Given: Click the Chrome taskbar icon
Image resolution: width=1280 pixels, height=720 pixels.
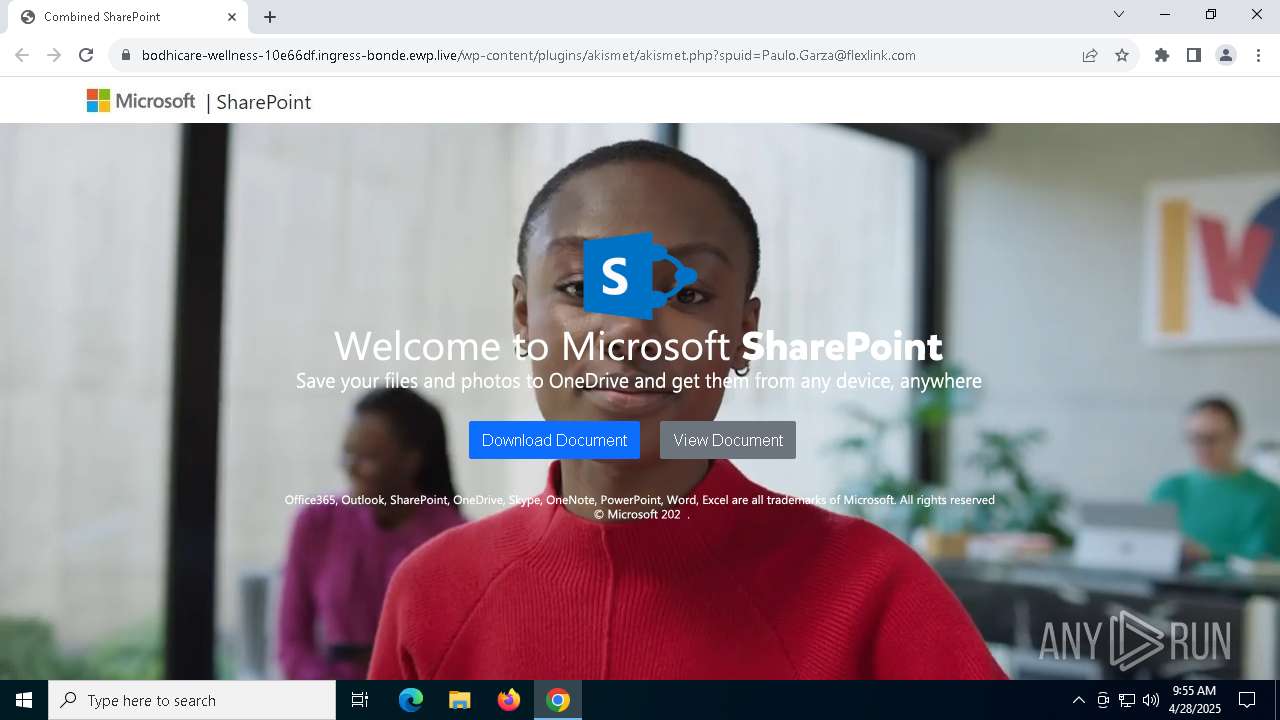Looking at the screenshot, I should tap(558, 700).
